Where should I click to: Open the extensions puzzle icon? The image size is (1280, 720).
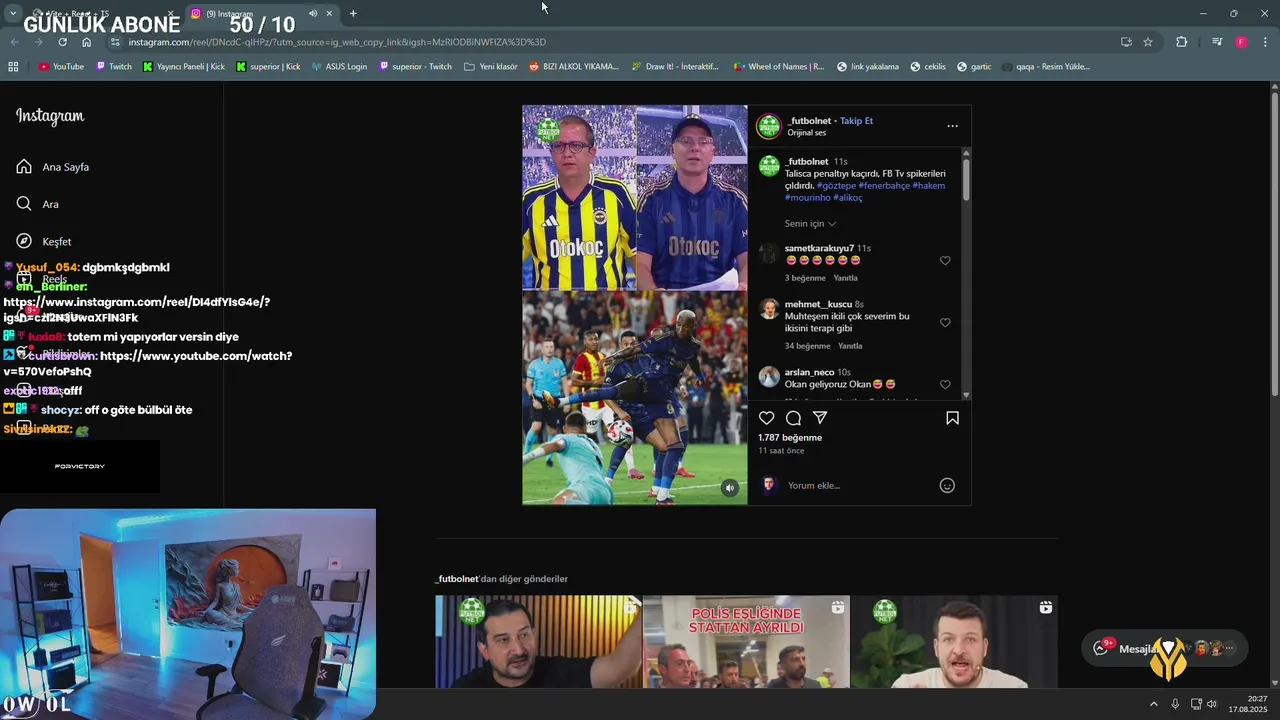pyautogui.click(x=1182, y=42)
